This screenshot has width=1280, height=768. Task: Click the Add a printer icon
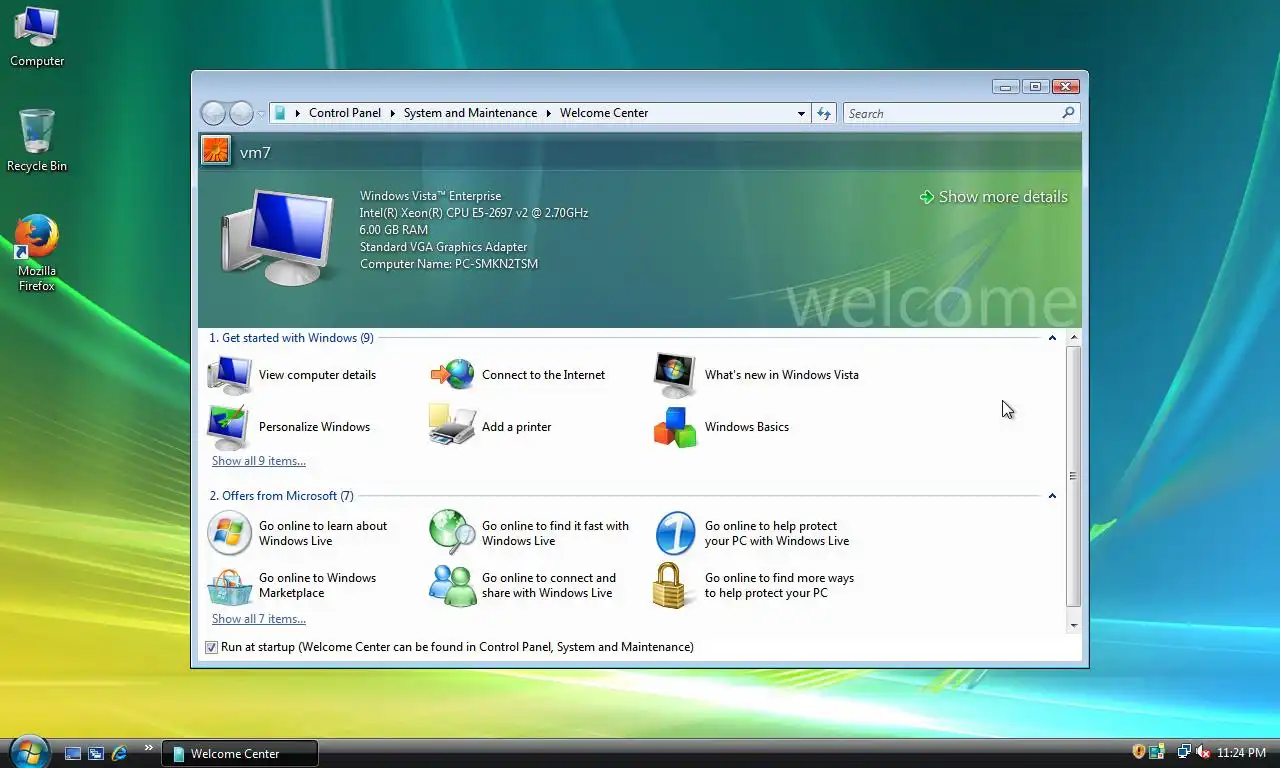point(453,427)
